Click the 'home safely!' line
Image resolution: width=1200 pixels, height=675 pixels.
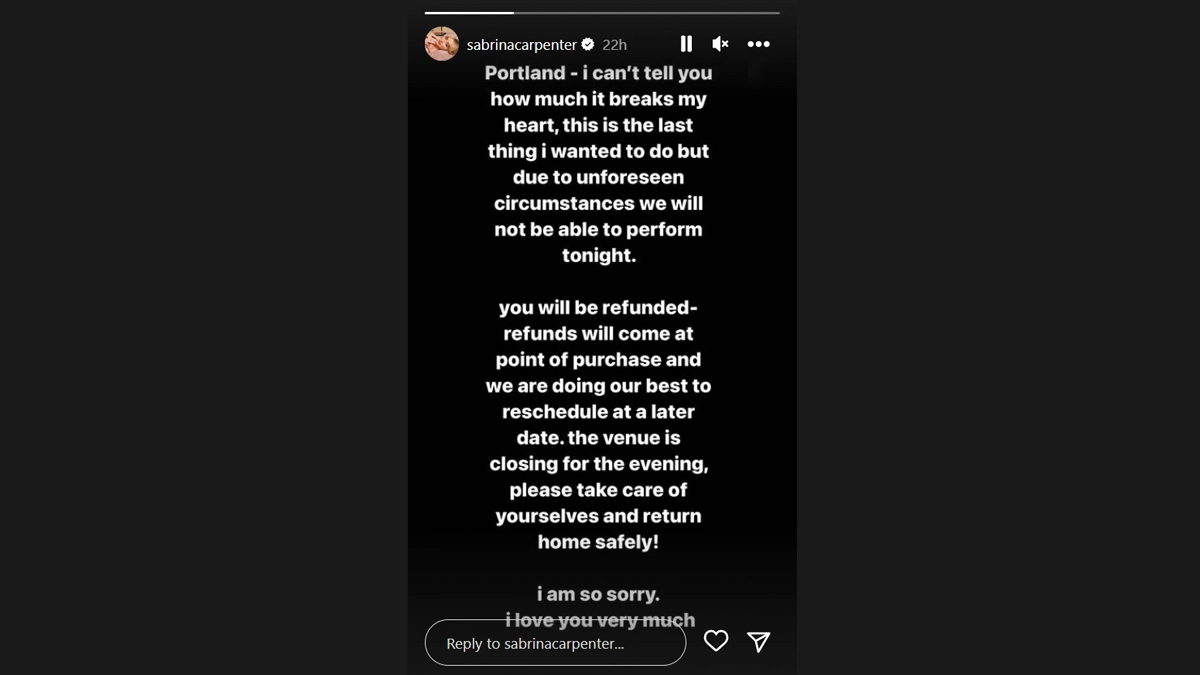pos(598,542)
